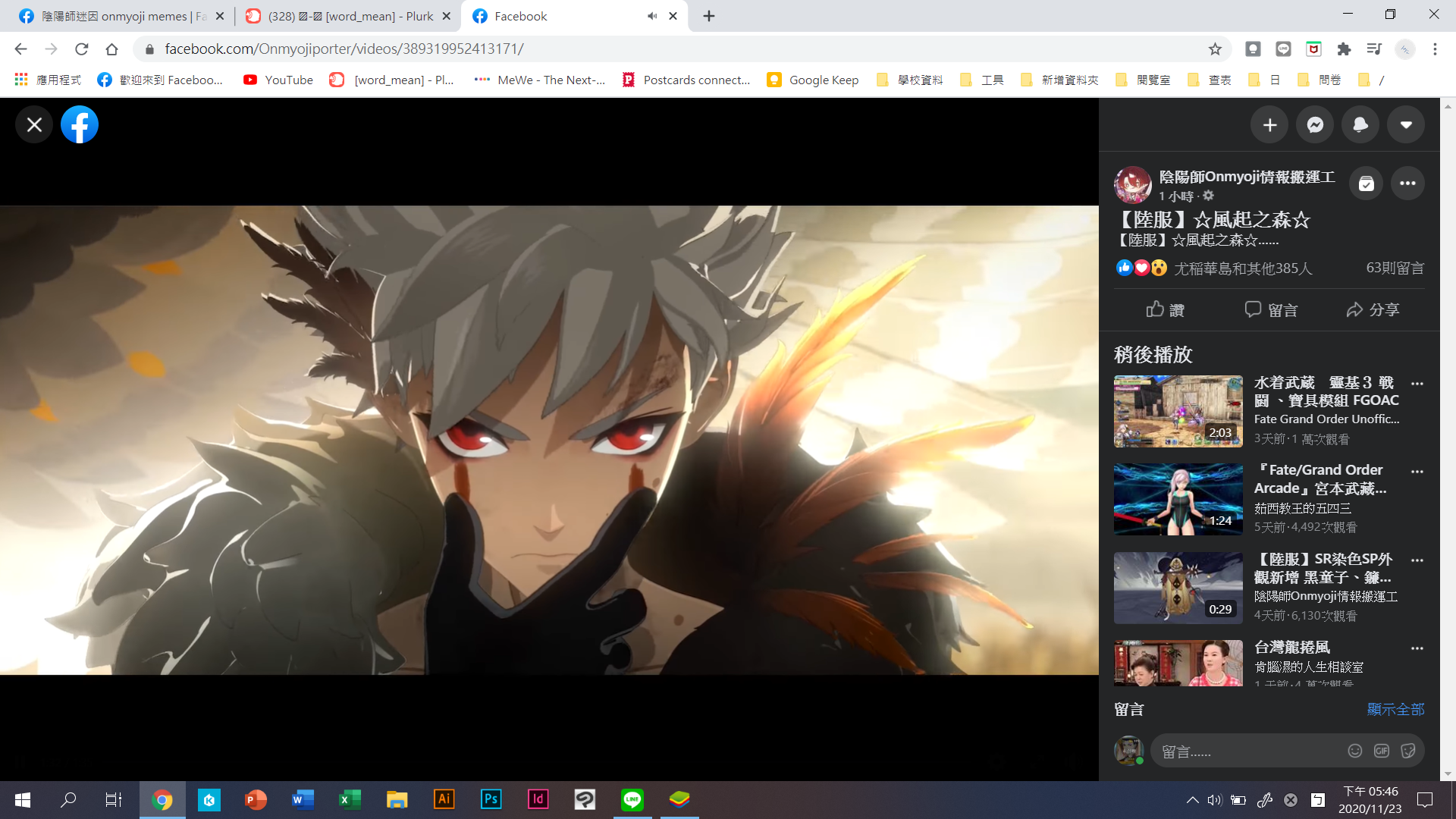Click the address bar URL
The image size is (1456, 819).
pos(344,49)
